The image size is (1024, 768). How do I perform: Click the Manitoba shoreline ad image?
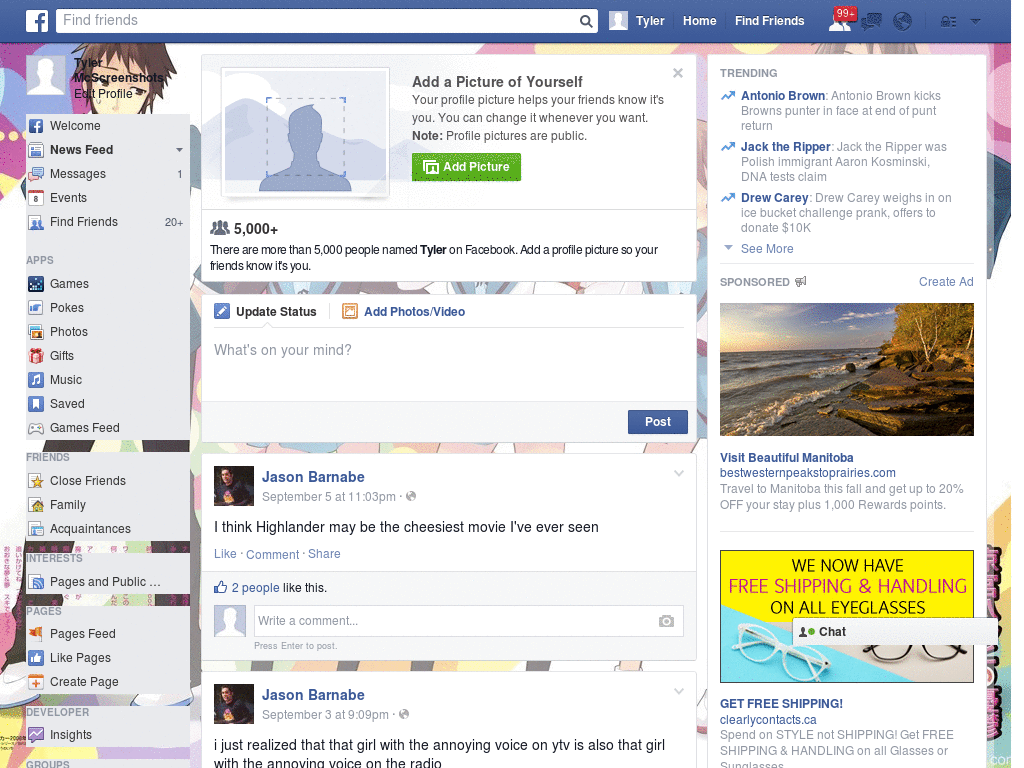(x=846, y=370)
